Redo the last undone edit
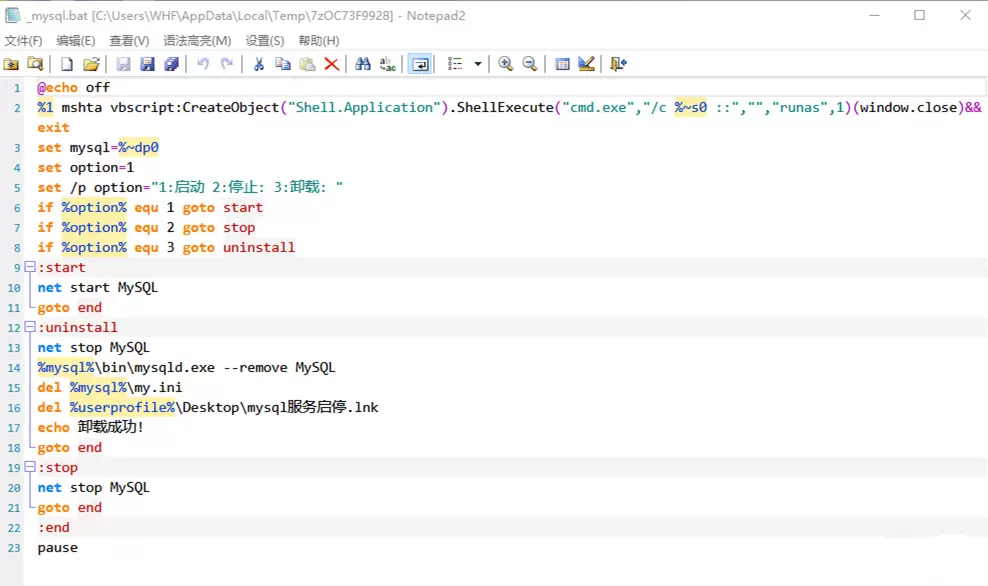The width and height of the screenshot is (988, 586). pos(227,64)
